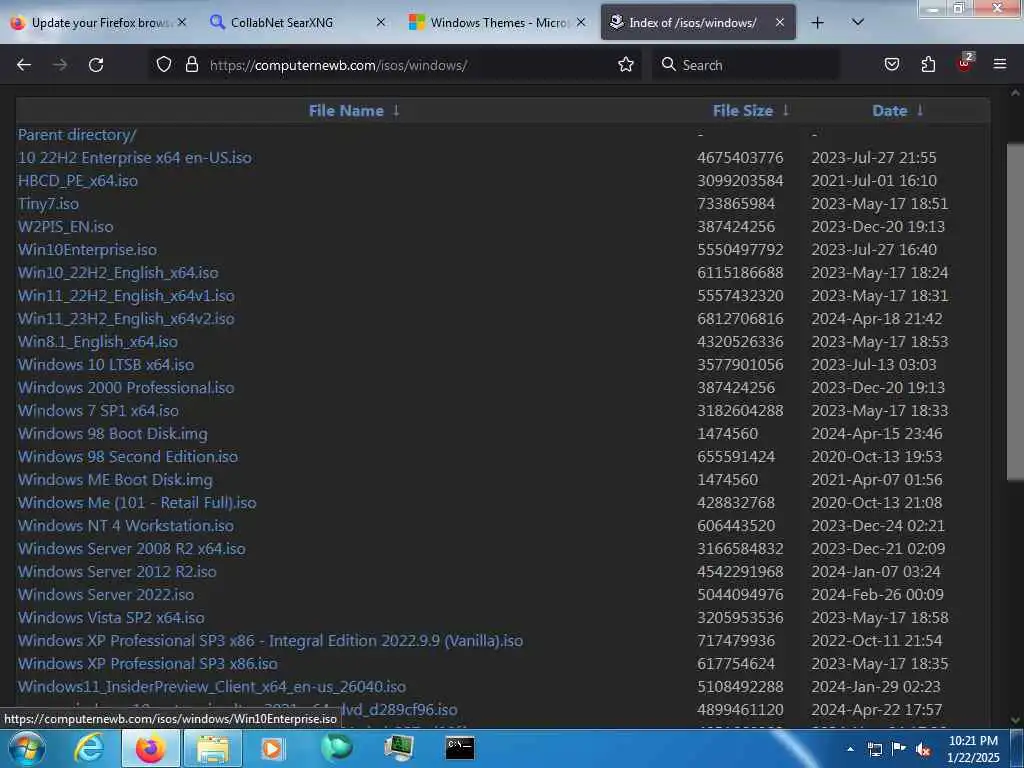Open the tracking protection shield icon
Screen dimensions: 1024x768
(164, 65)
